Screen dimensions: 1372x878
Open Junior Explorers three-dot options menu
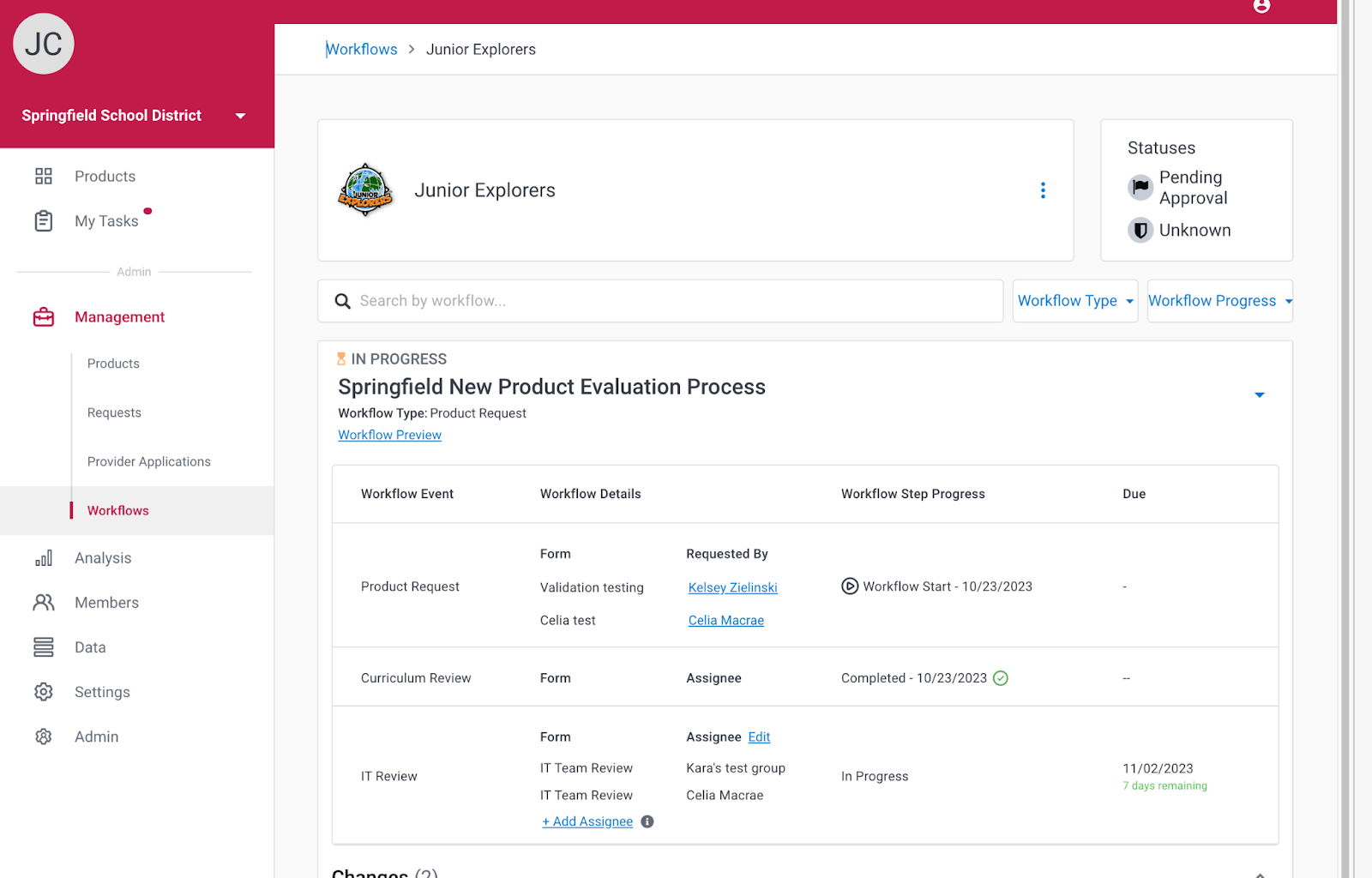1043,190
